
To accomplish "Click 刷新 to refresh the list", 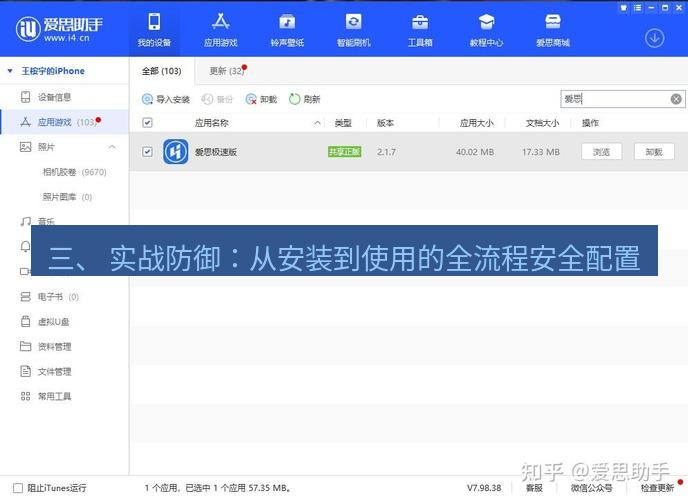I will click(304, 100).
